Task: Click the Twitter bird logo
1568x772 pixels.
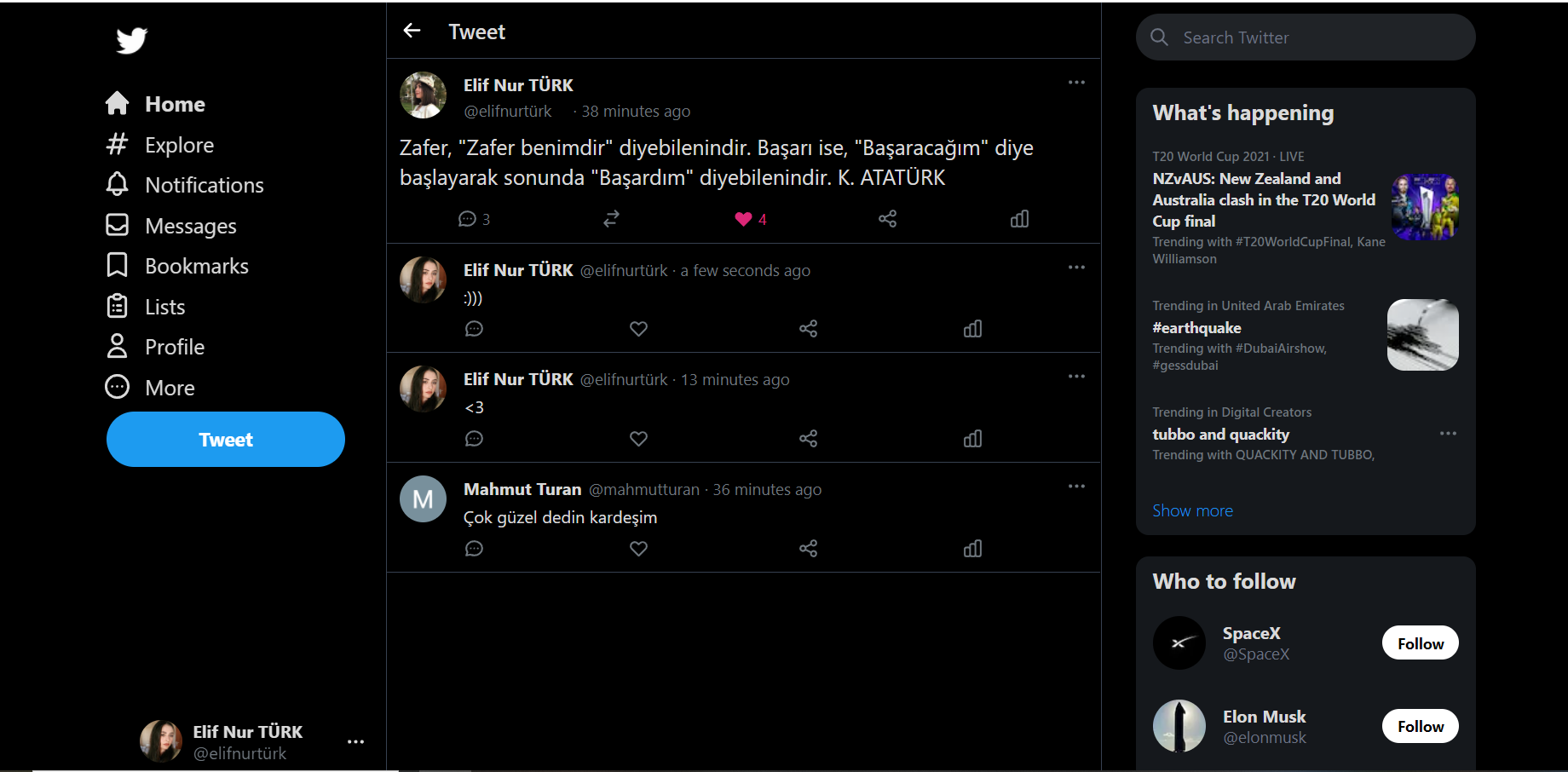Action: [x=132, y=40]
